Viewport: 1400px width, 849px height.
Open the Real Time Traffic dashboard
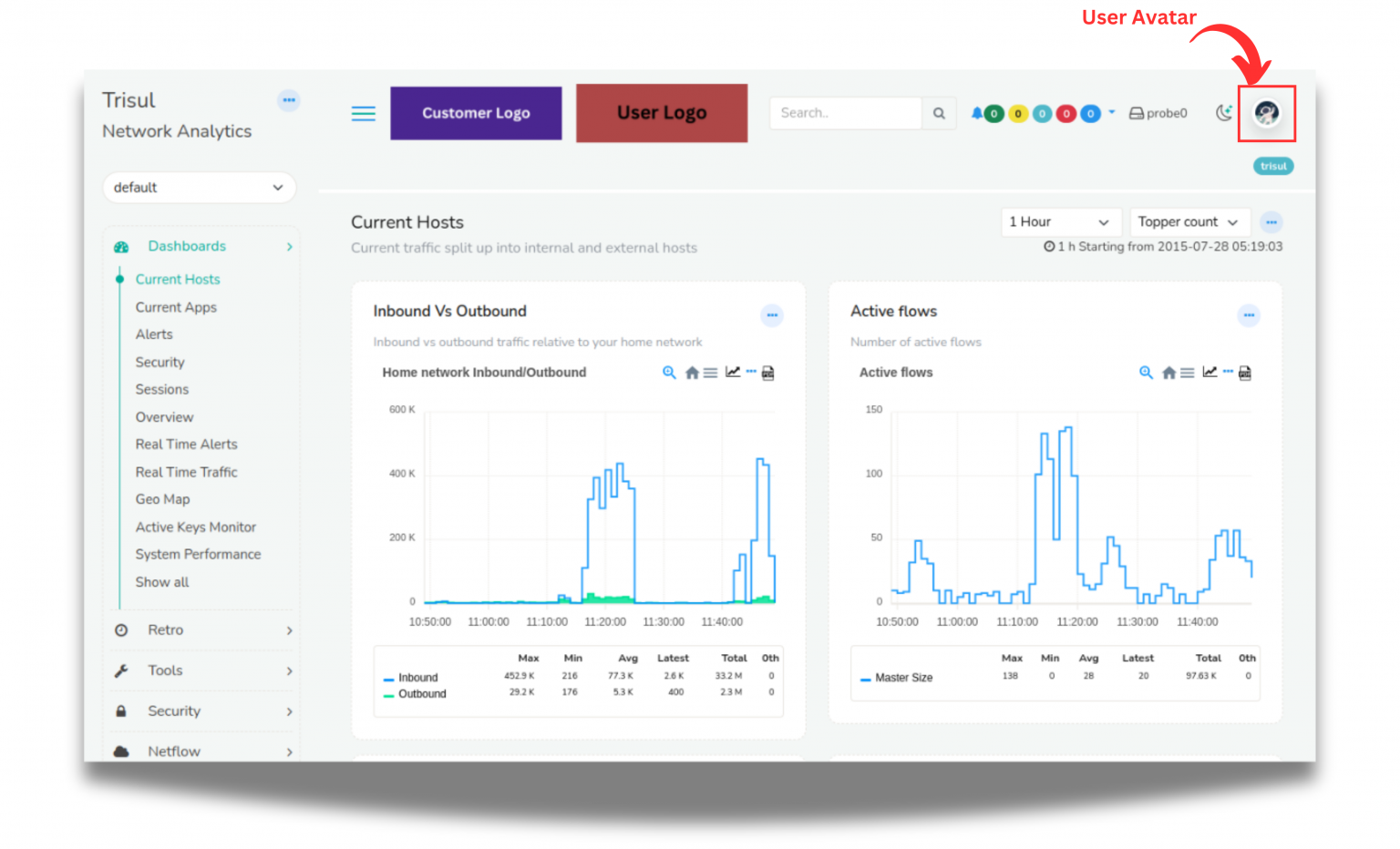pyautogui.click(x=186, y=472)
